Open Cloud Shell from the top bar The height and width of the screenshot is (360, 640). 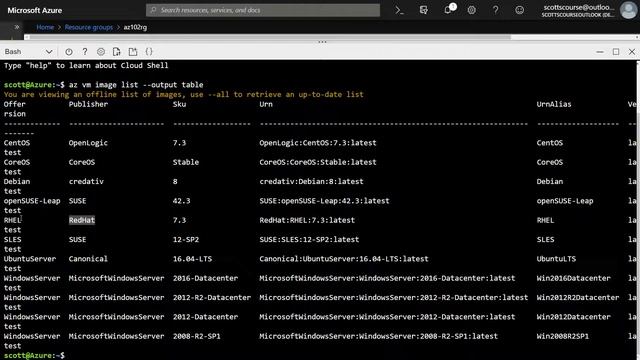click(399, 10)
